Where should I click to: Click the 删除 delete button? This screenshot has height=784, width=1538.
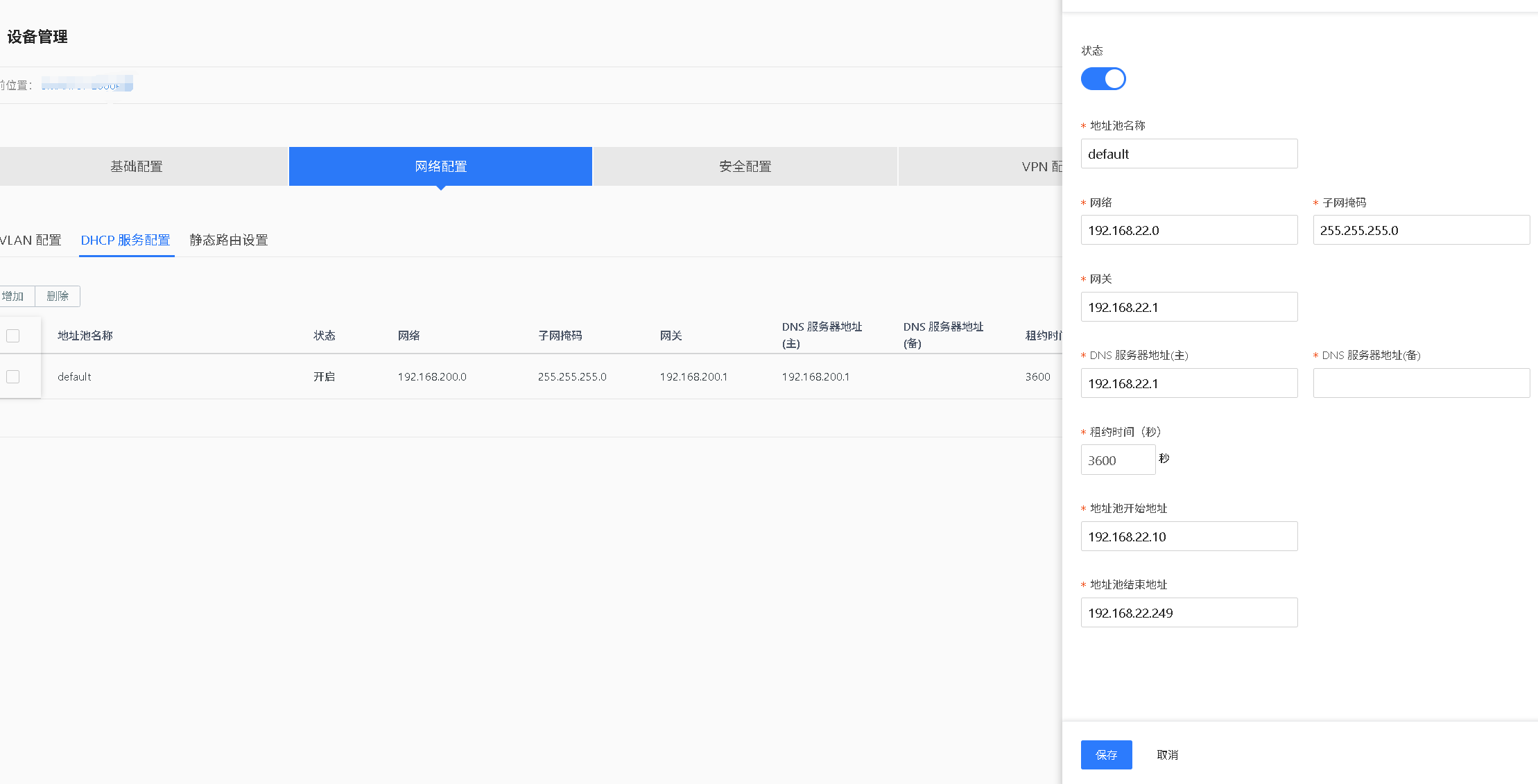click(x=58, y=297)
